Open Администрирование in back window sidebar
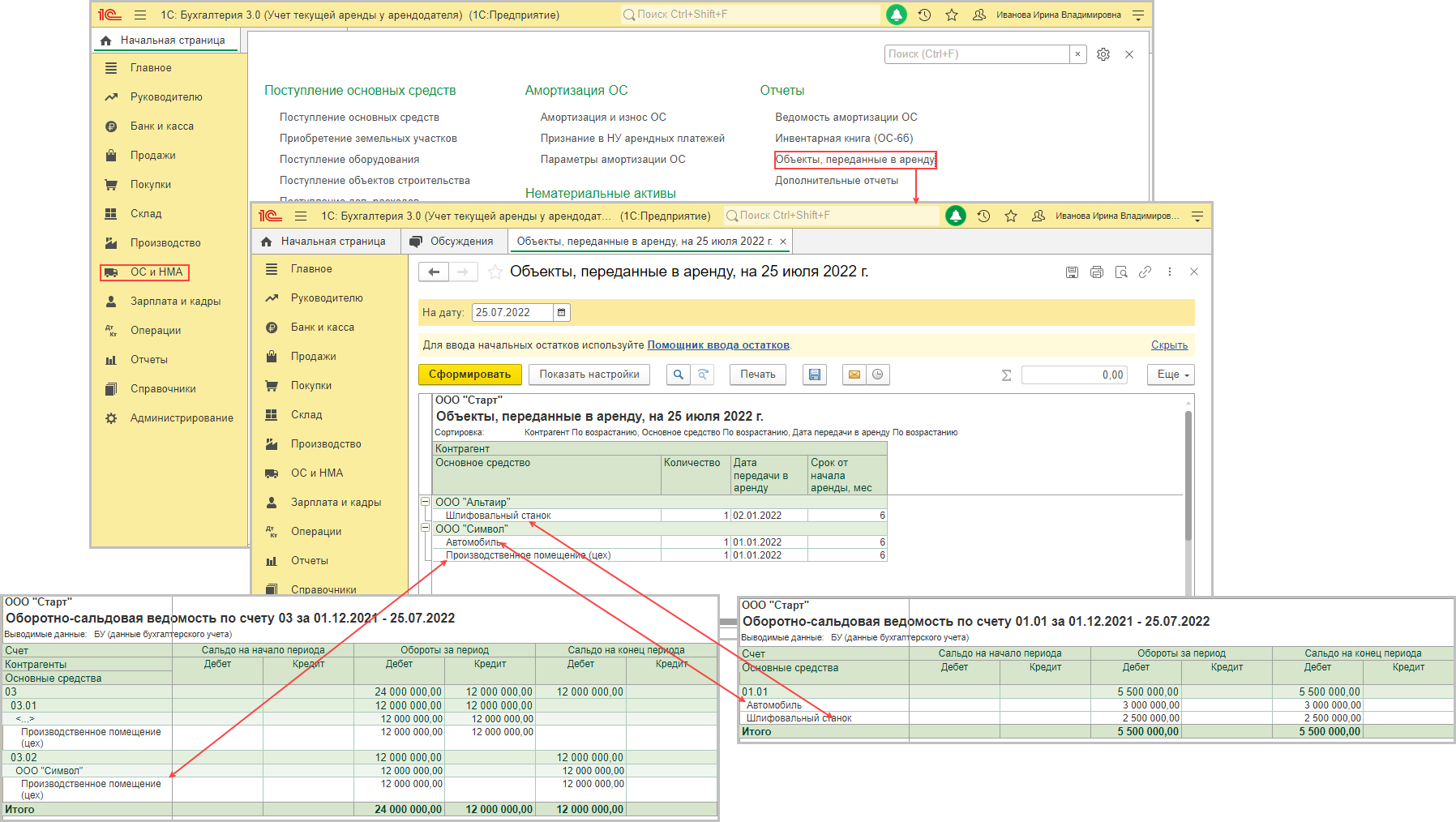 coord(182,418)
